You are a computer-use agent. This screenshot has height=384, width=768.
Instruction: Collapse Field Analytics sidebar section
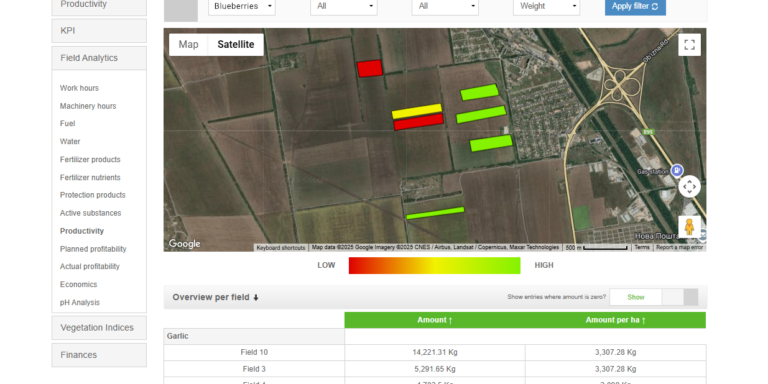pyautogui.click(x=99, y=58)
